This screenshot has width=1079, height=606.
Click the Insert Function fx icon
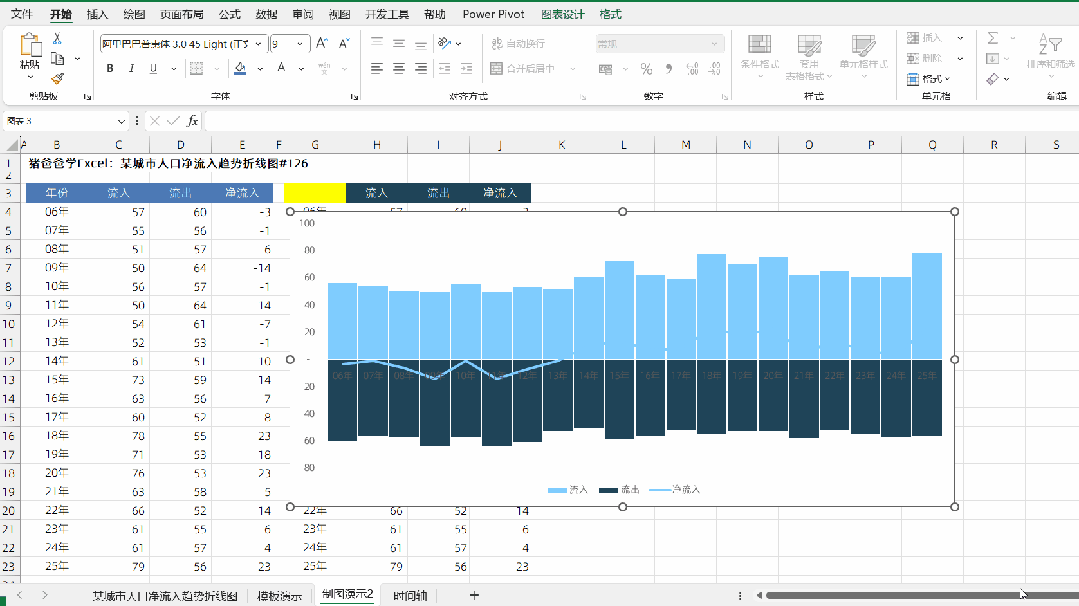click(193, 121)
